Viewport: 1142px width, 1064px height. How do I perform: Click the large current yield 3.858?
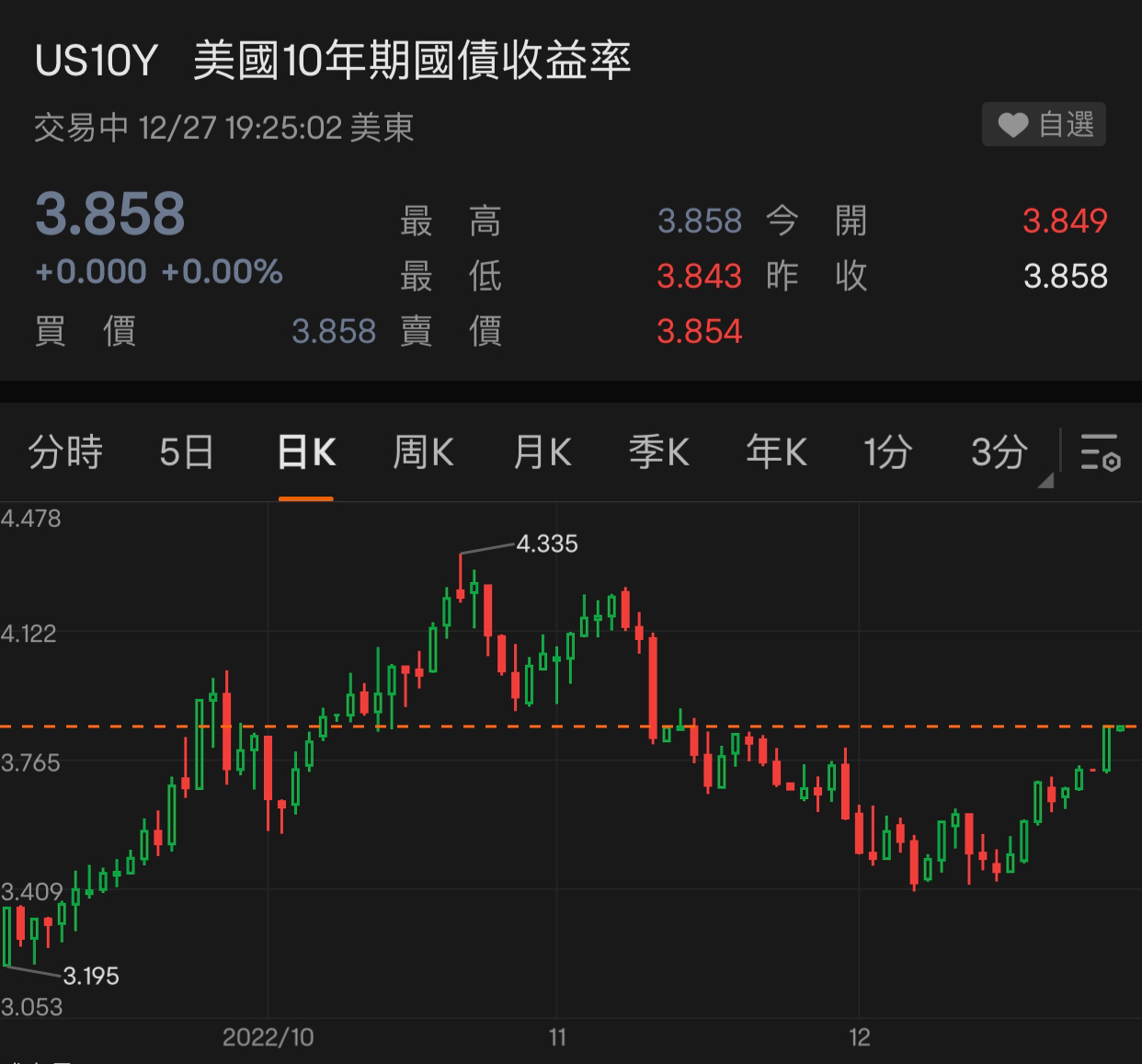(x=110, y=213)
